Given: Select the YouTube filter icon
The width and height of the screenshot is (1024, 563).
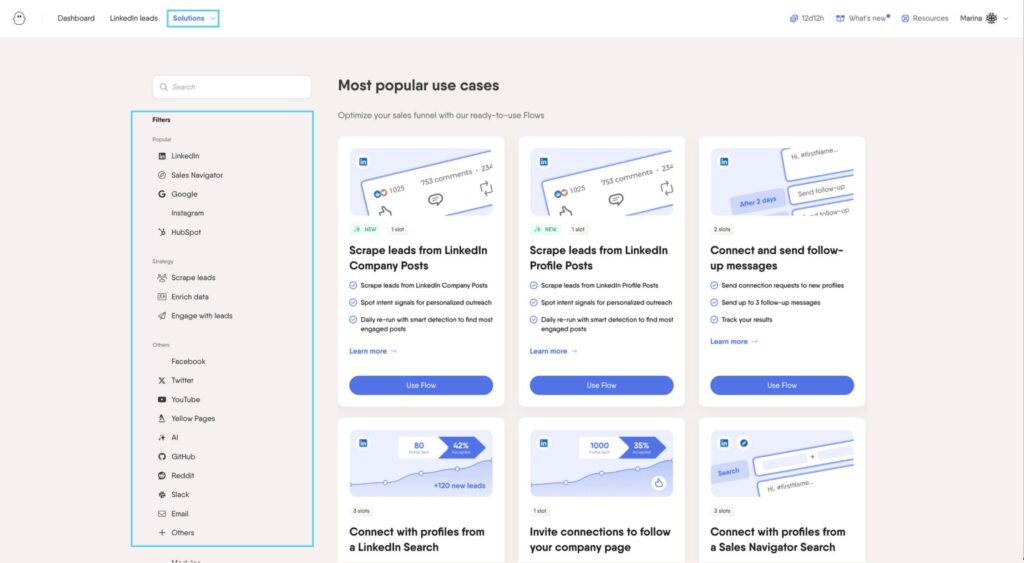Looking at the screenshot, I should click(162, 400).
